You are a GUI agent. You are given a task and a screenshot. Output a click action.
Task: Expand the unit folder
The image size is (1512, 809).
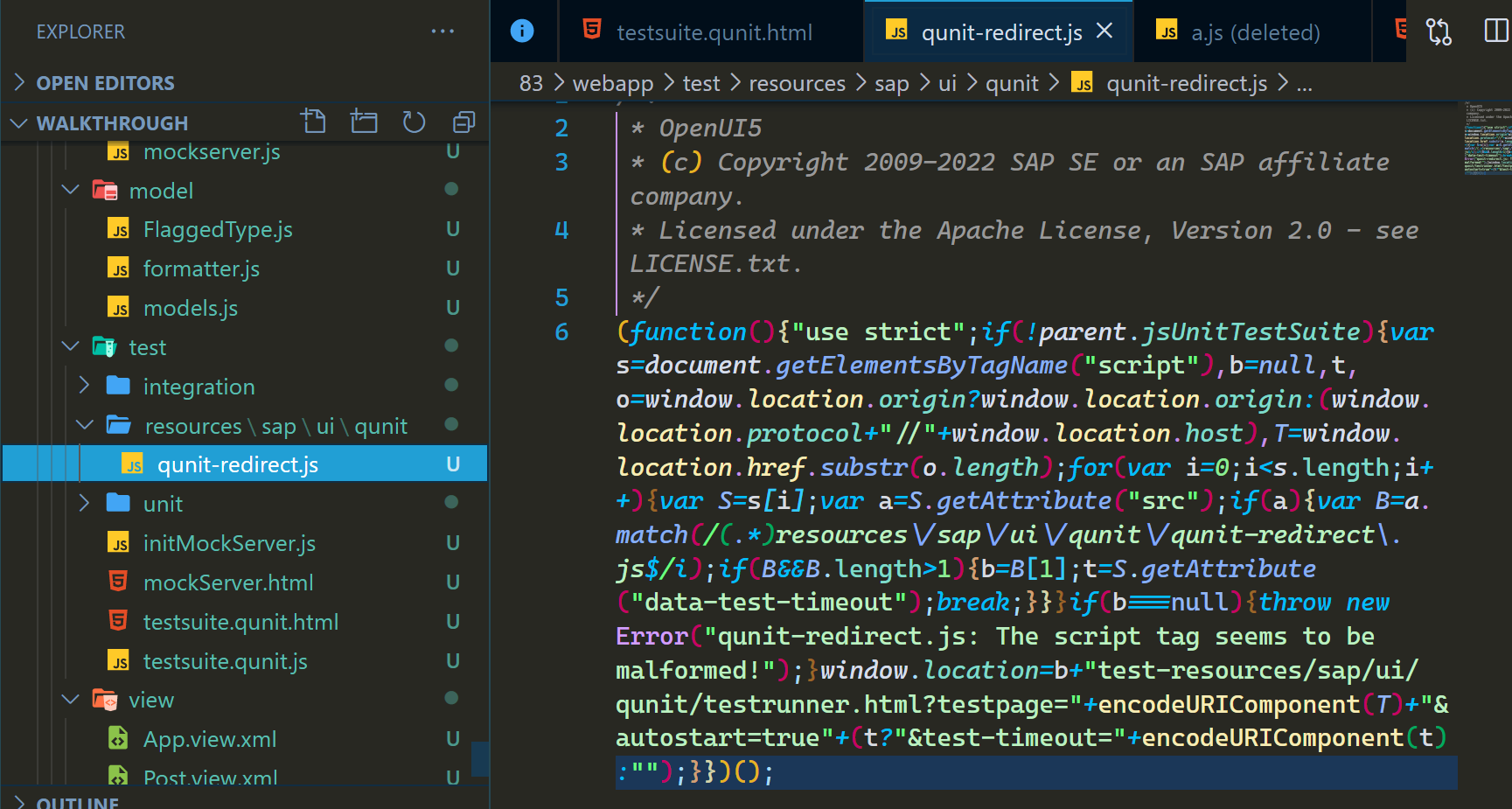point(85,504)
